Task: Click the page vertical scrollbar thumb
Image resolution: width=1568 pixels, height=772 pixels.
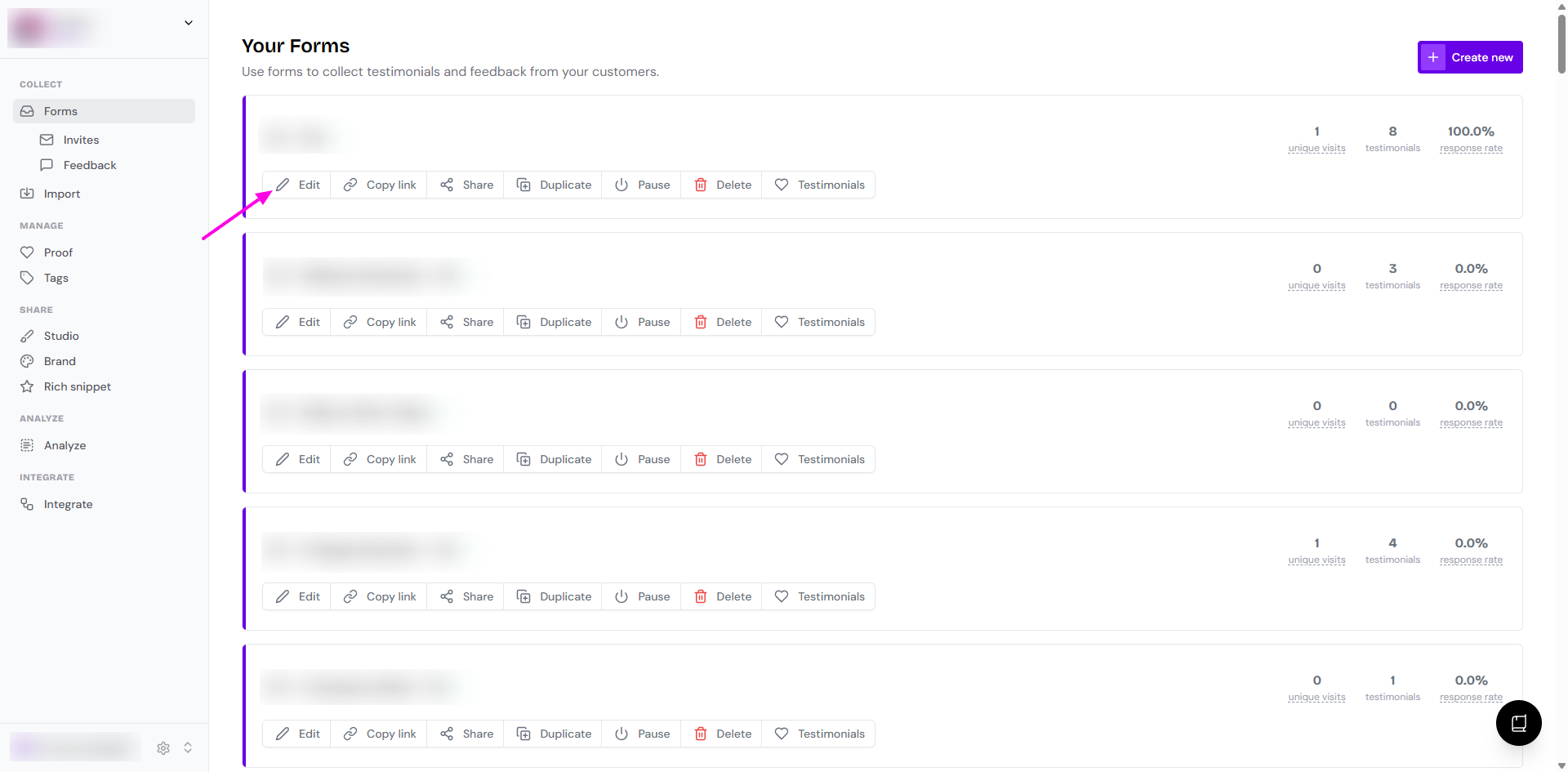Action: point(1561,42)
